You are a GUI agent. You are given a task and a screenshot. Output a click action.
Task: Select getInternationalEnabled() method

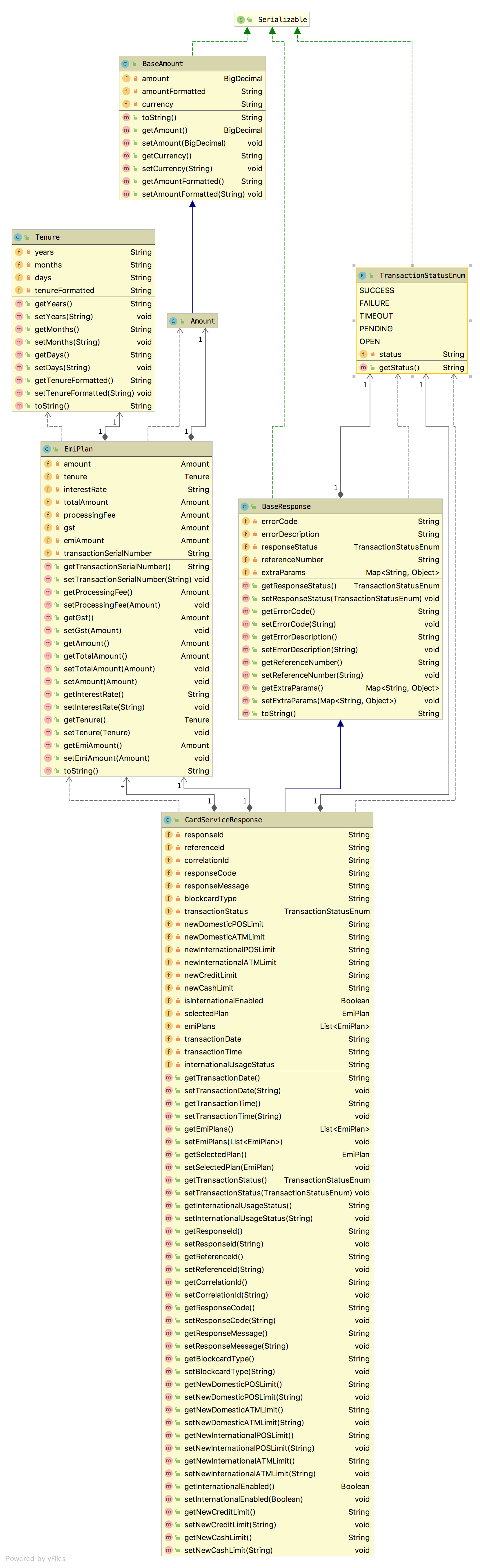(x=267, y=1486)
